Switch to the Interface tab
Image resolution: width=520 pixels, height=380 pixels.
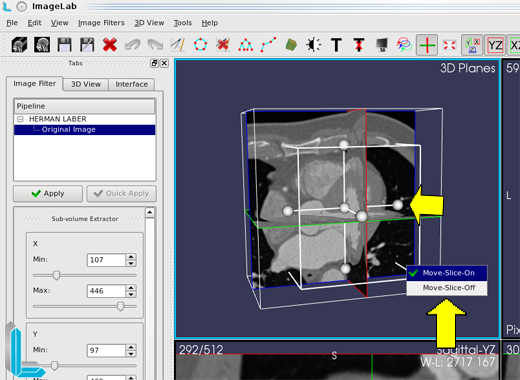click(132, 84)
